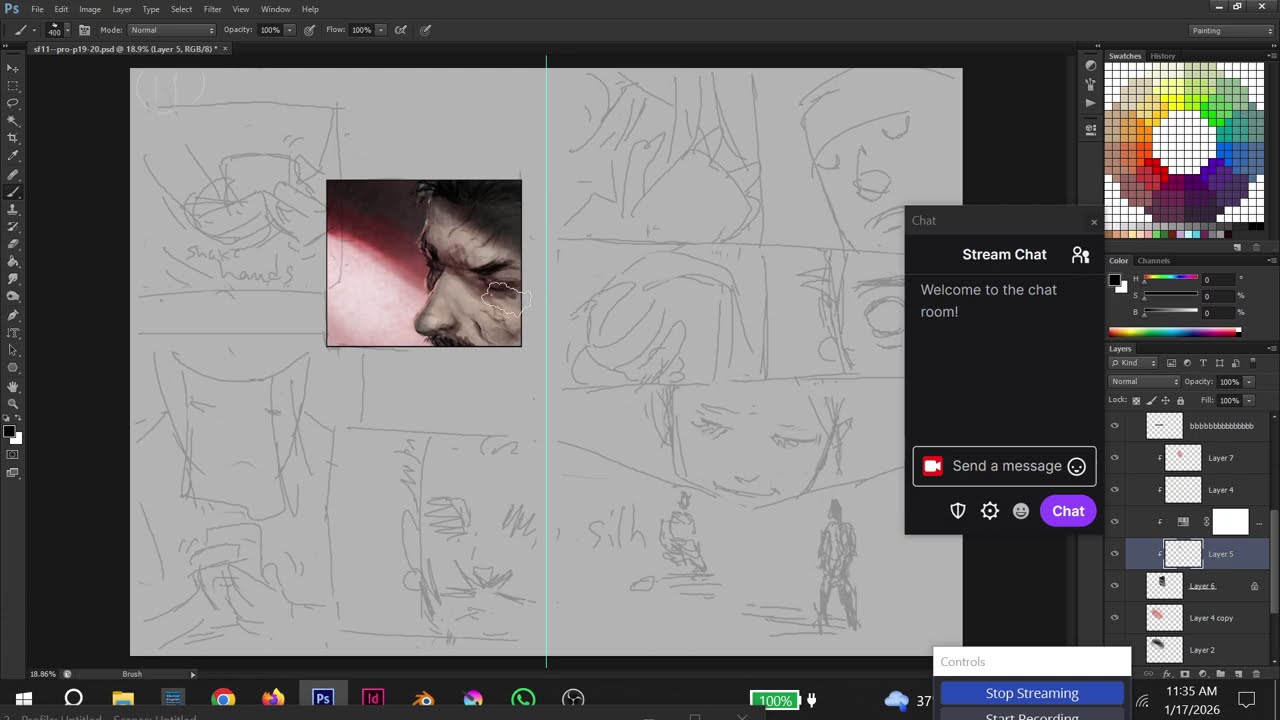Expand the Opacity slider dropdown in options bar
Screen dimensions: 1280x720
coord(290,30)
